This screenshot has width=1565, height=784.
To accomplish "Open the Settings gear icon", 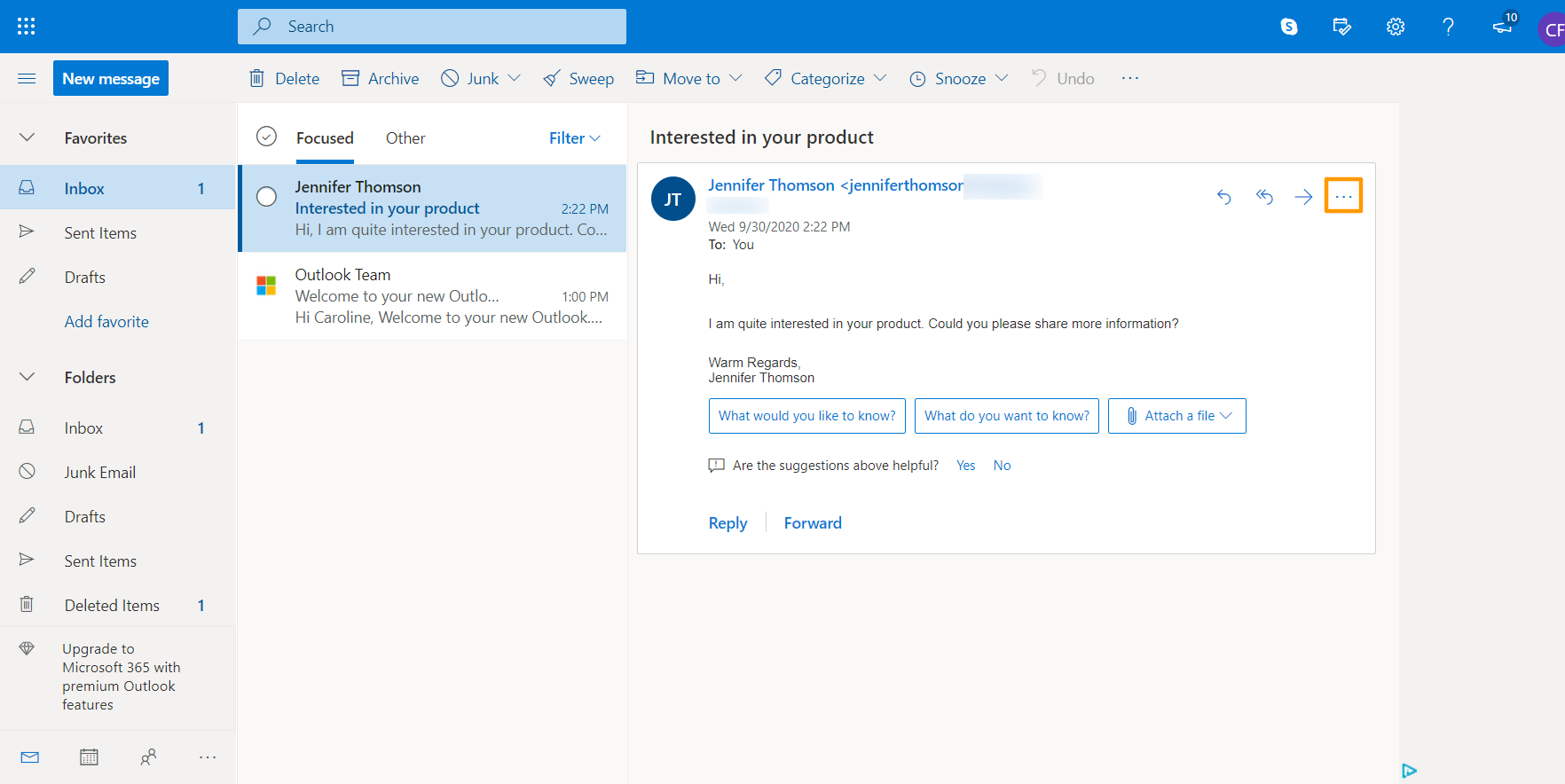I will [1396, 27].
